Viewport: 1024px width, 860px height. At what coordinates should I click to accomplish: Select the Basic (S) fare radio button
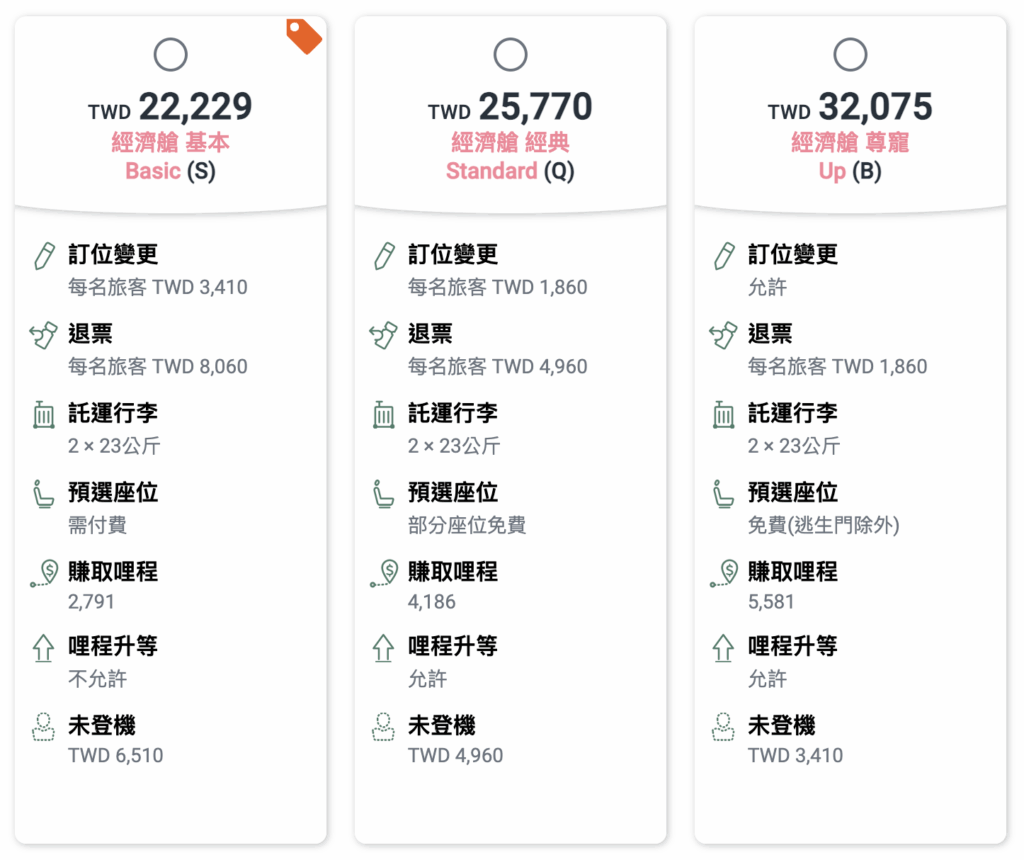(170, 54)
